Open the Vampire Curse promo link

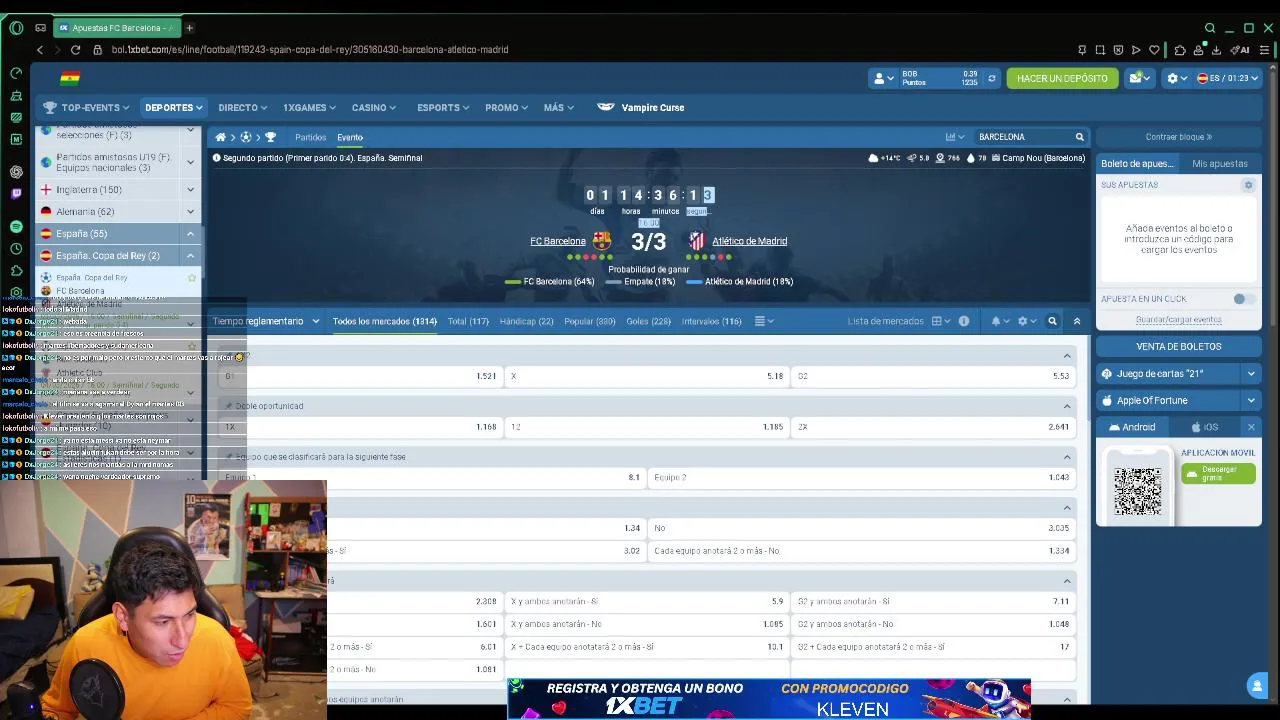tap(641, 107)
